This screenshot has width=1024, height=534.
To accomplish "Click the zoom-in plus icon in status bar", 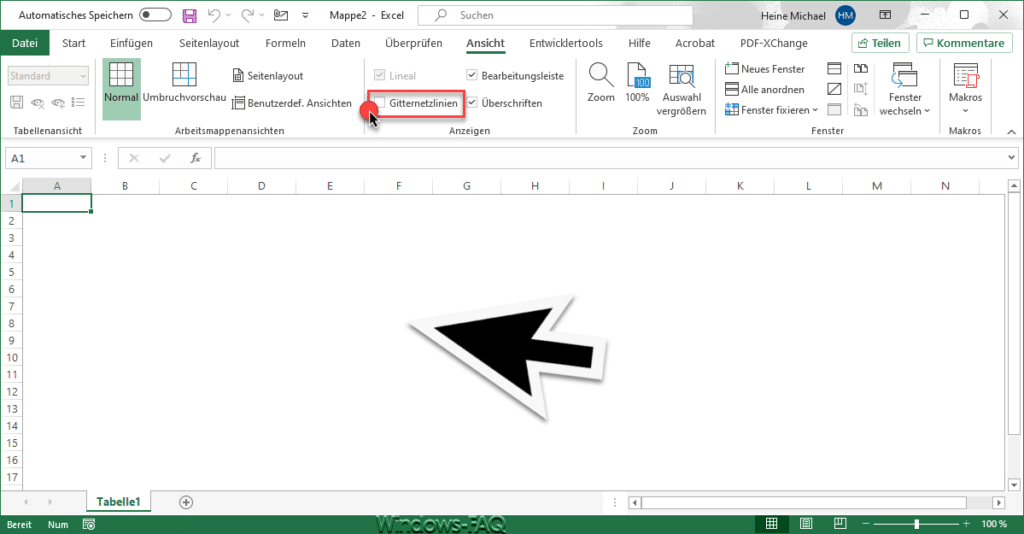I will (x=966, y=524).
